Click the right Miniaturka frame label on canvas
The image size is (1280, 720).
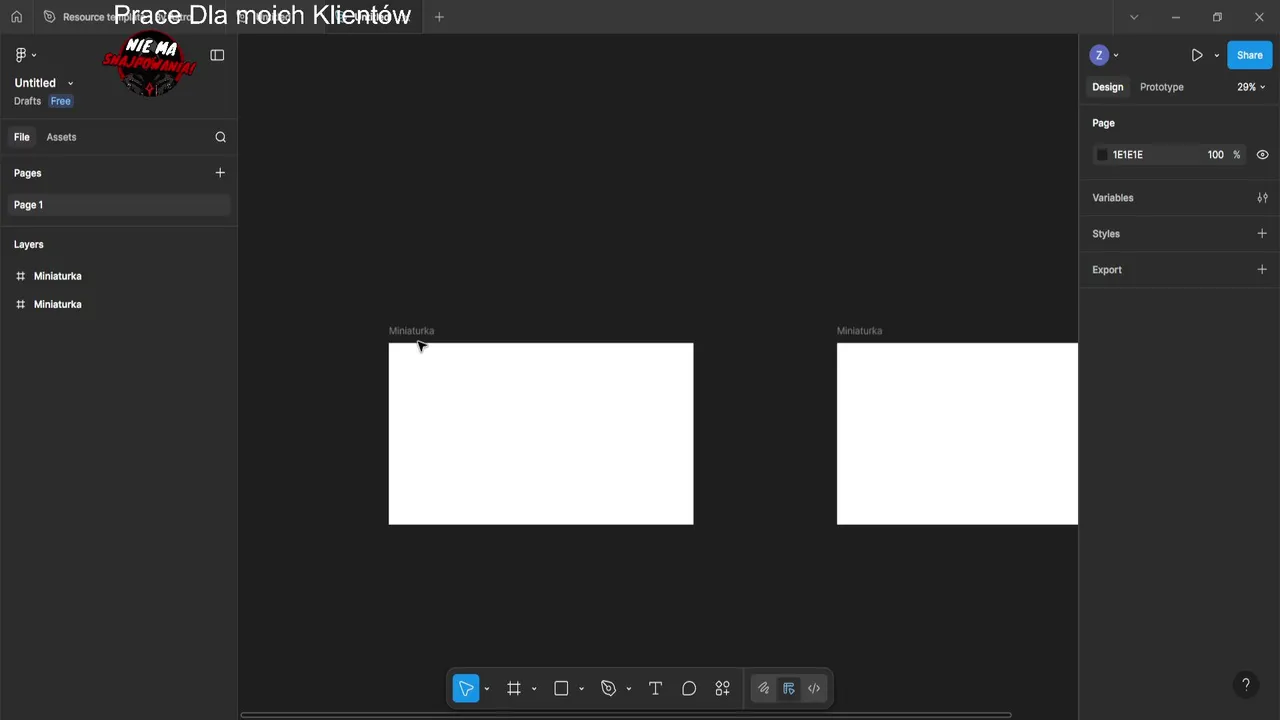[x=859, y=331]
